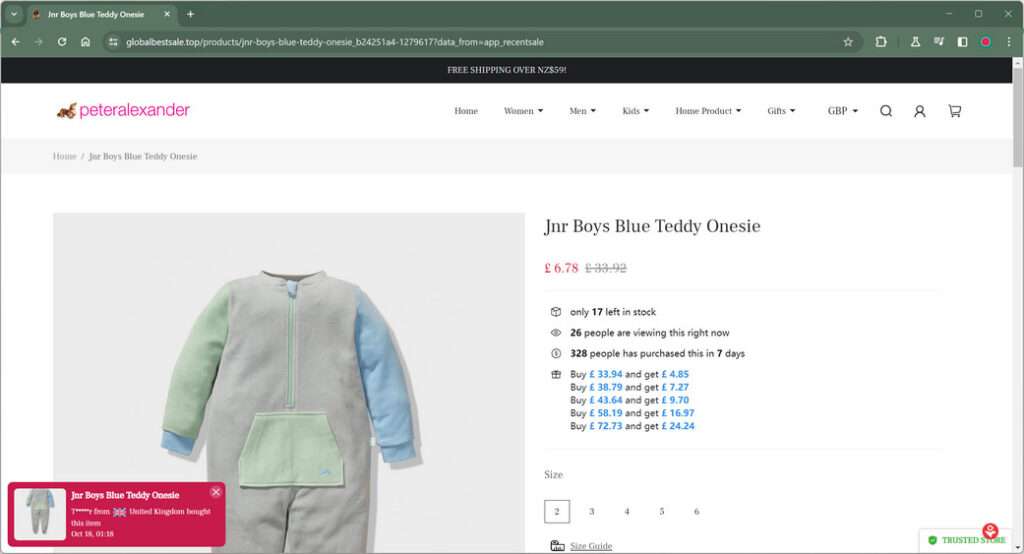Go to Home in navigation bar

(x=466, y=111)
